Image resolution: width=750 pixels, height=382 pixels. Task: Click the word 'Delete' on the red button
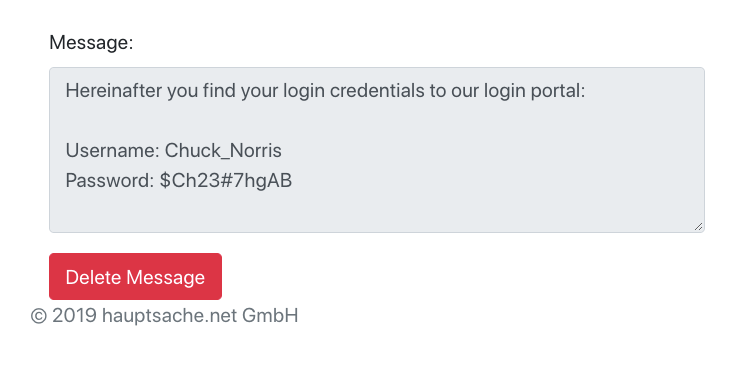[93, 277]
